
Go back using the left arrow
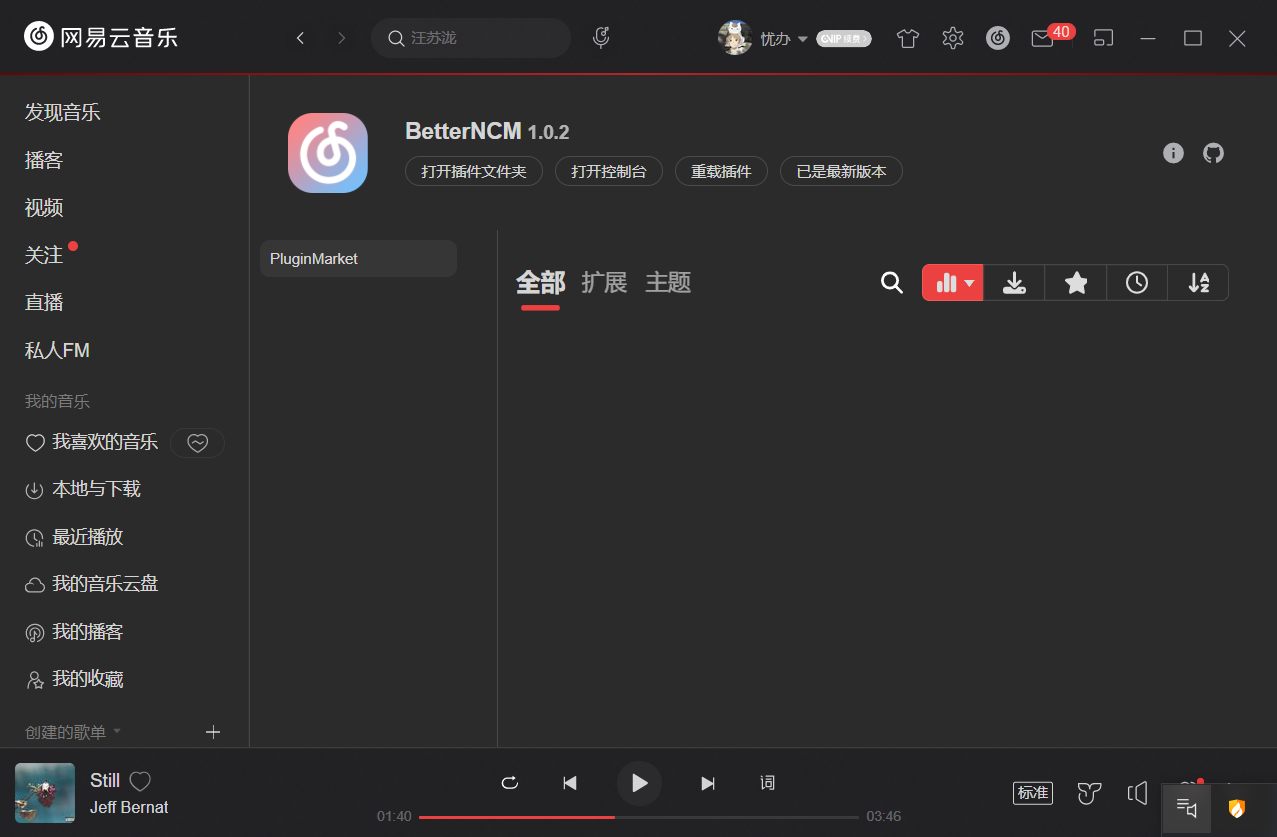pos(300,38)
